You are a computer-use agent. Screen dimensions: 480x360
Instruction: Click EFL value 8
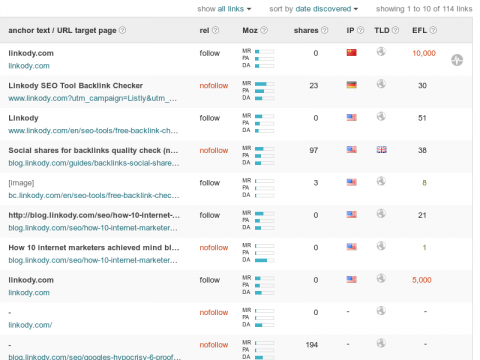coord(424,183)
